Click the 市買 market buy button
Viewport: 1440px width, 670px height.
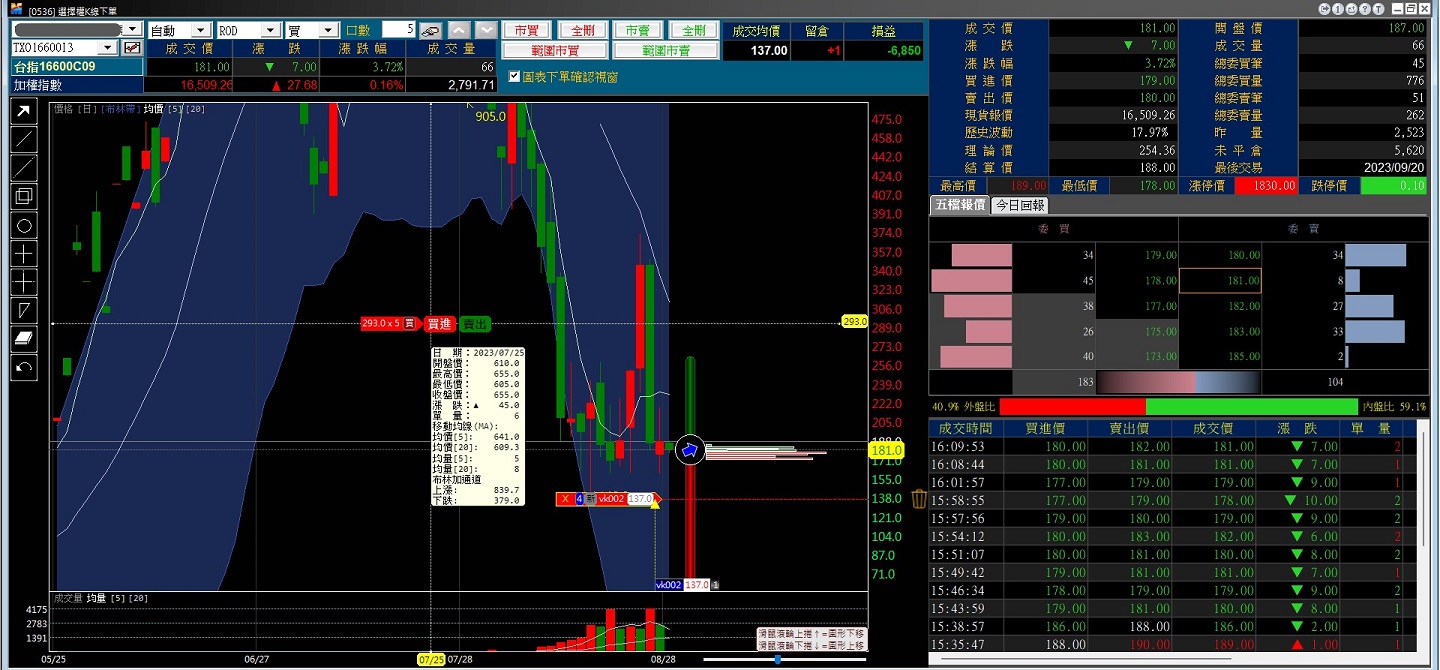(x=526, y=31)
